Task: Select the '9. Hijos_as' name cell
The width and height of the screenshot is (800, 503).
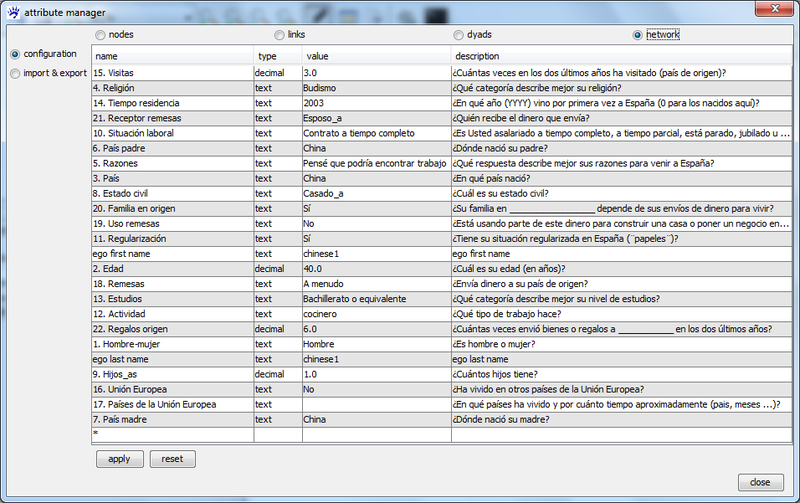Action: click(x=172, y=374)
